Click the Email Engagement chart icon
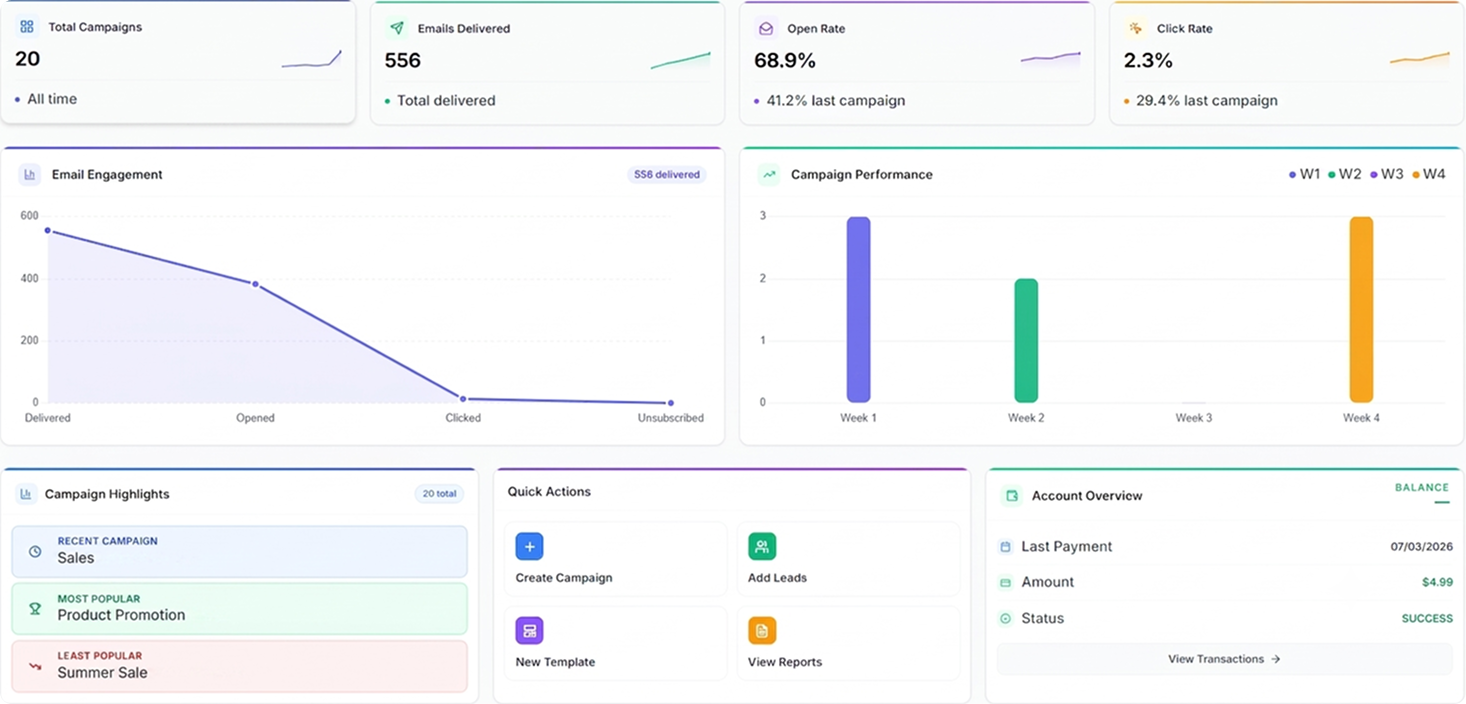The width and height of the screenshot is (1466, 704). click(x=30, y=174)
